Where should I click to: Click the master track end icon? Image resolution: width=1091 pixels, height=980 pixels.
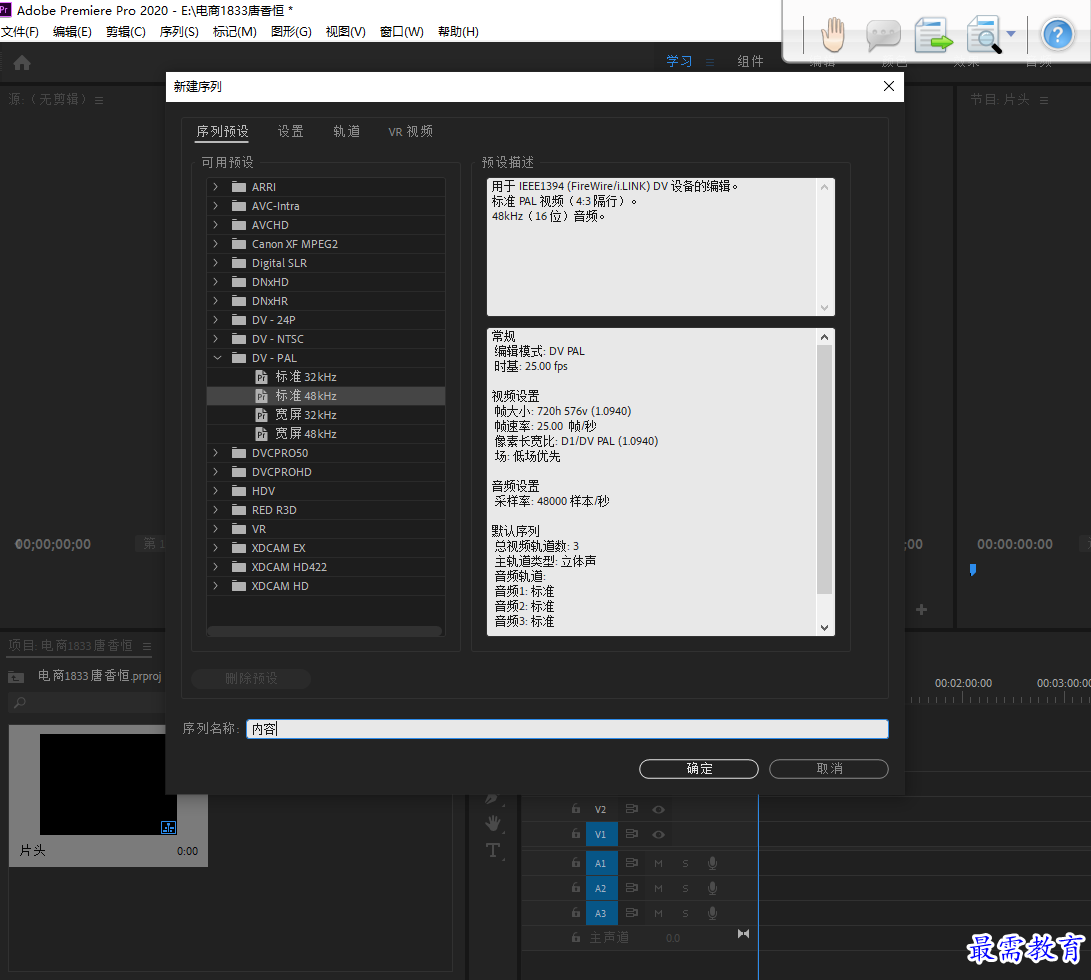tap(743, 934)
